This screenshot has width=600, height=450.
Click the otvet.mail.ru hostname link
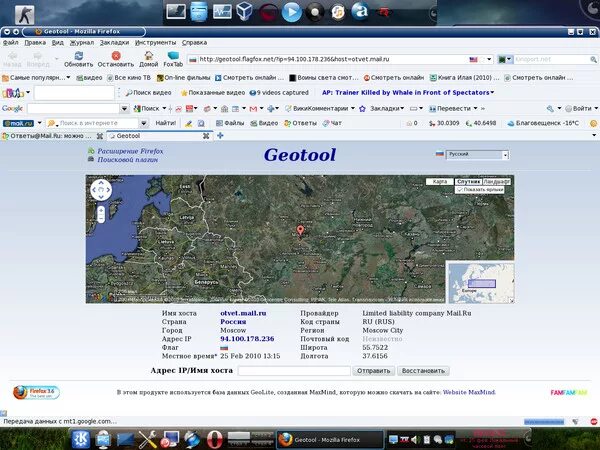click(243, 313)
